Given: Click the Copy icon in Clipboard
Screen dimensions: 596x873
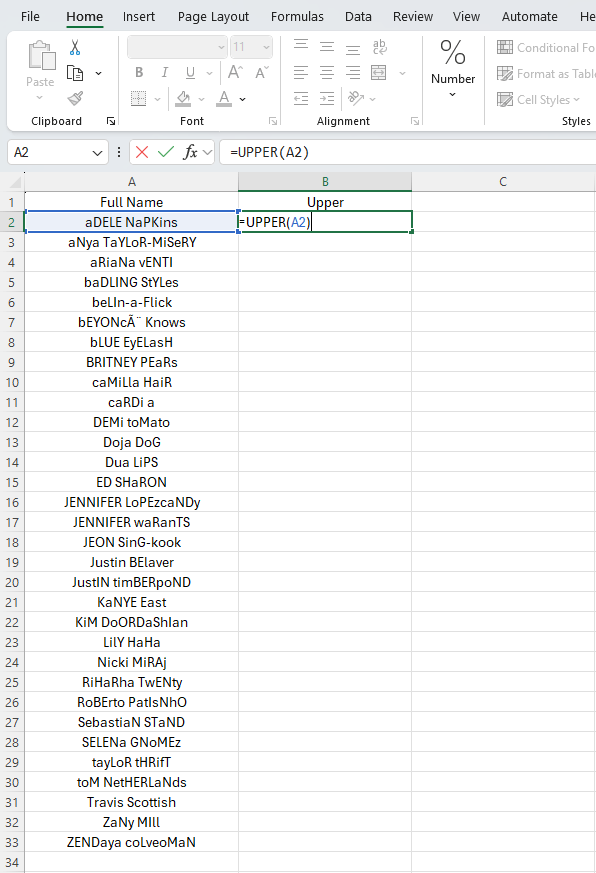Looking at the screenshot, I should pyautogui.click(x=75, y=73).
